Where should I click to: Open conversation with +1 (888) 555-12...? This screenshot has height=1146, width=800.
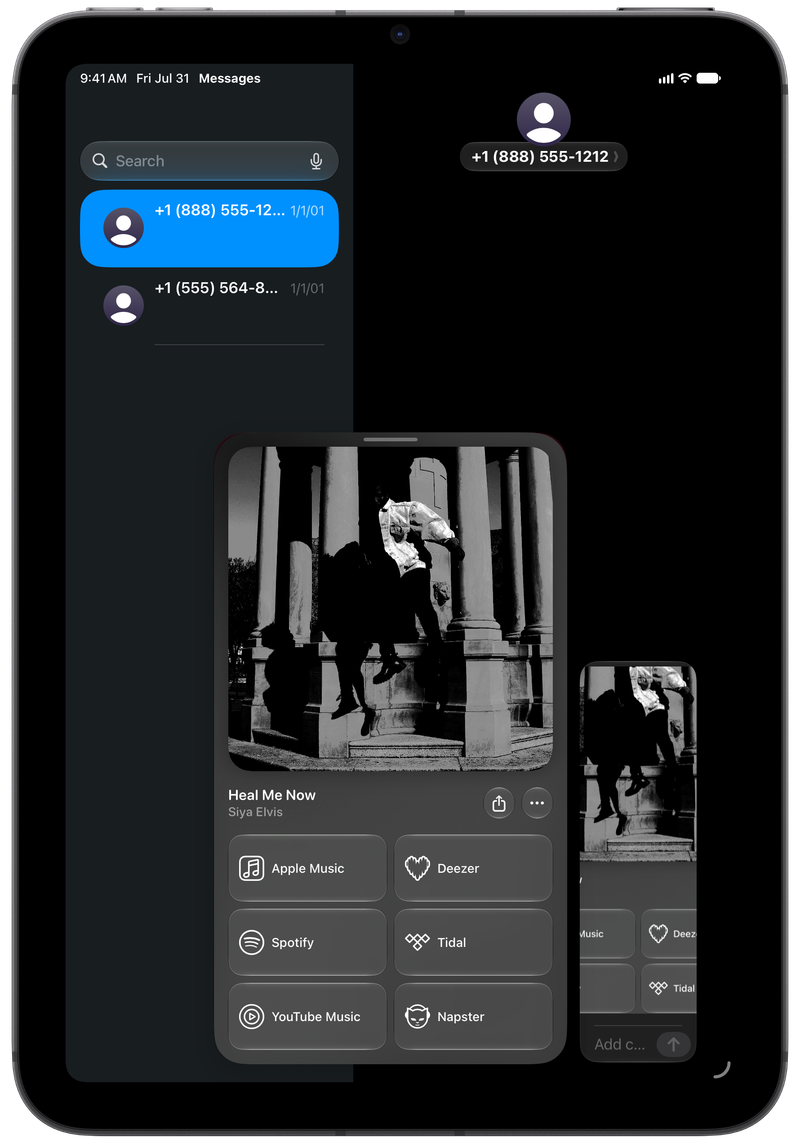[x=209, y=228]
